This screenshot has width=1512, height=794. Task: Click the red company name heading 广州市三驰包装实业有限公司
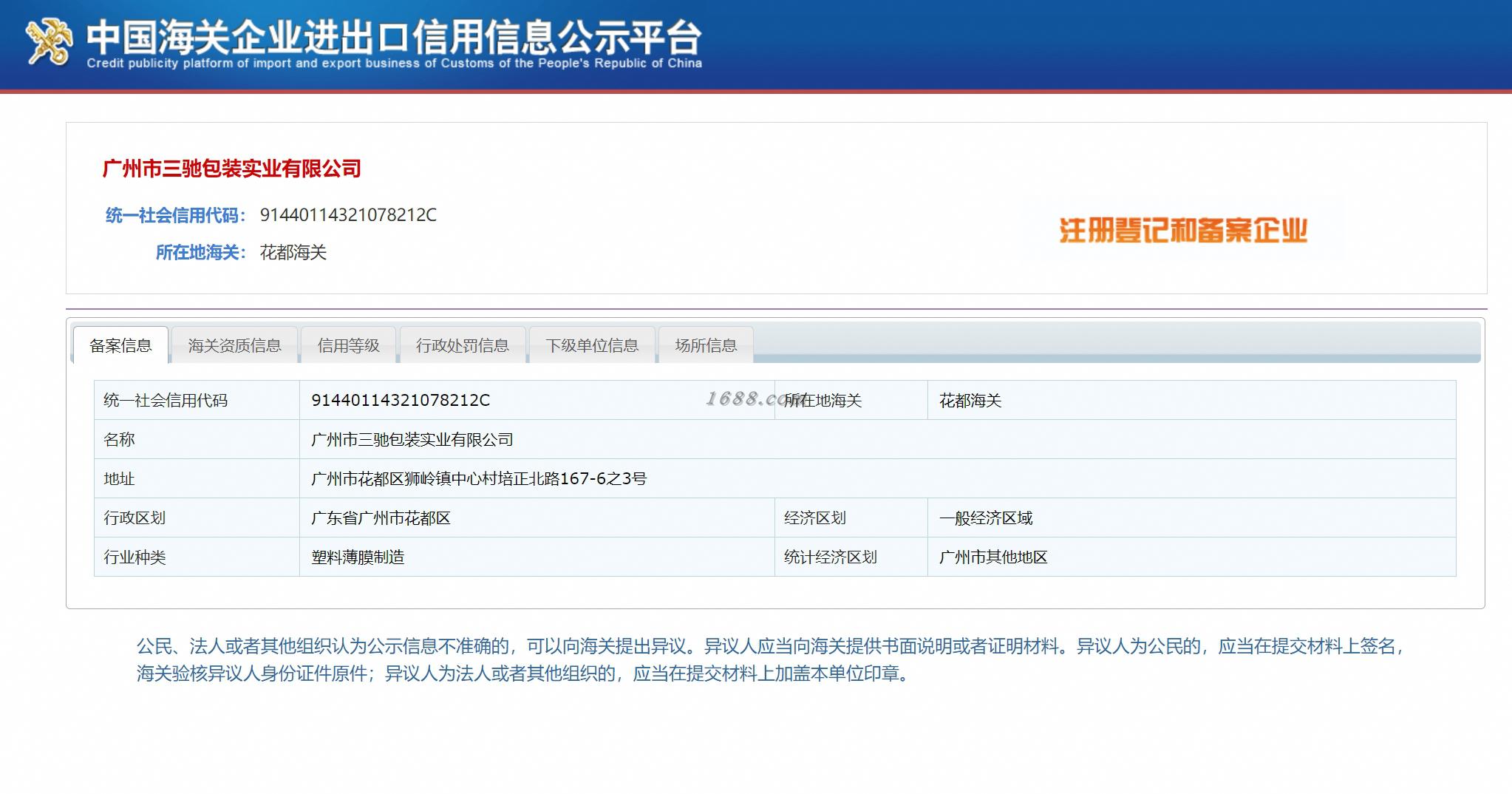(x=231, y=169)
